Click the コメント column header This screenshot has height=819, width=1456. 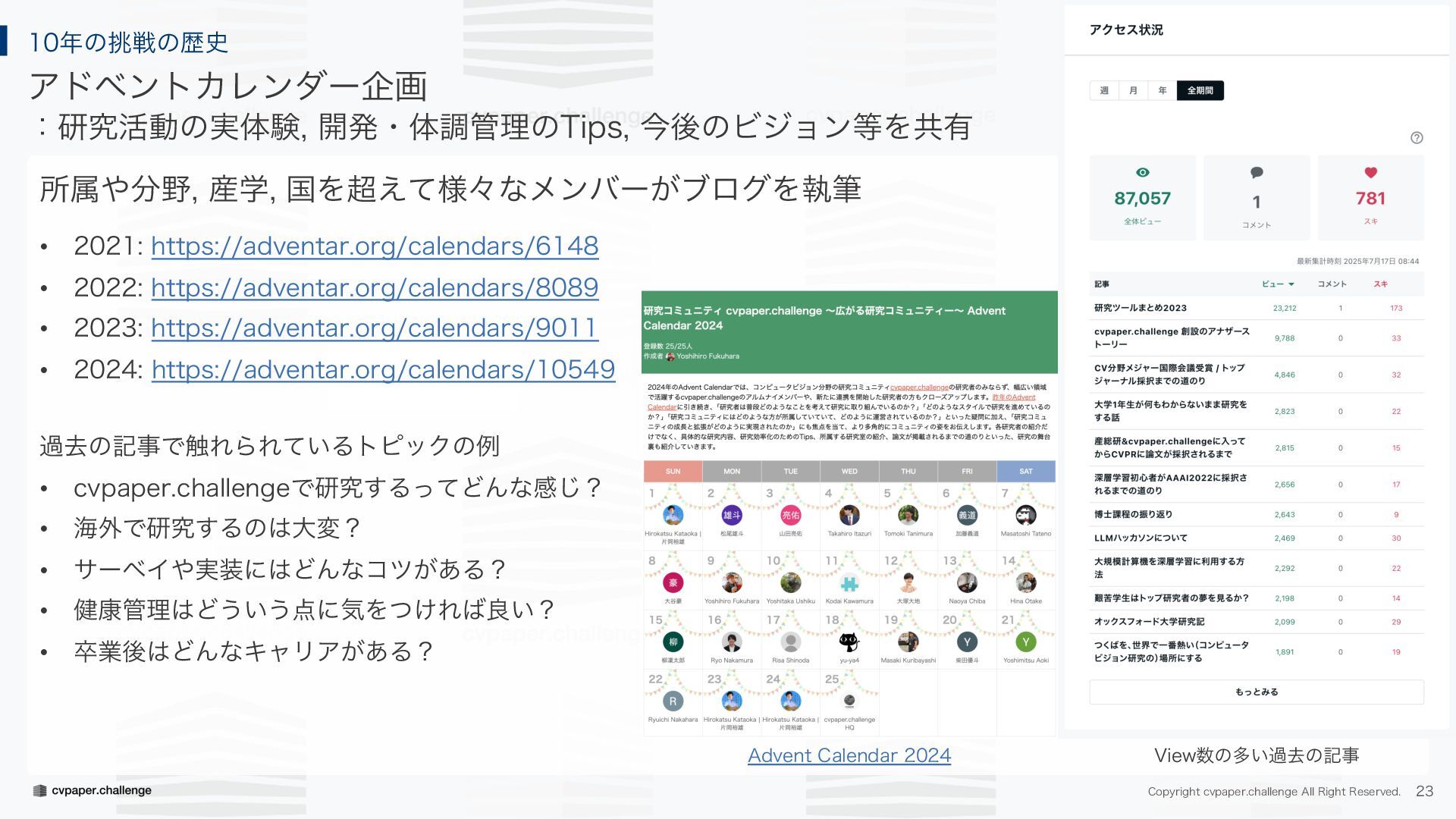click(x=1332, y=284)
